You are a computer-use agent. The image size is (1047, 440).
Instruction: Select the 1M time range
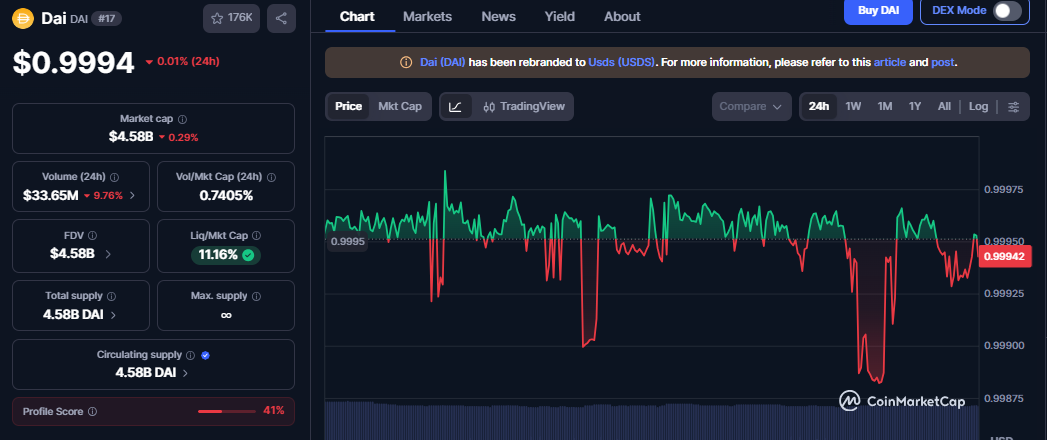[885, 106]
